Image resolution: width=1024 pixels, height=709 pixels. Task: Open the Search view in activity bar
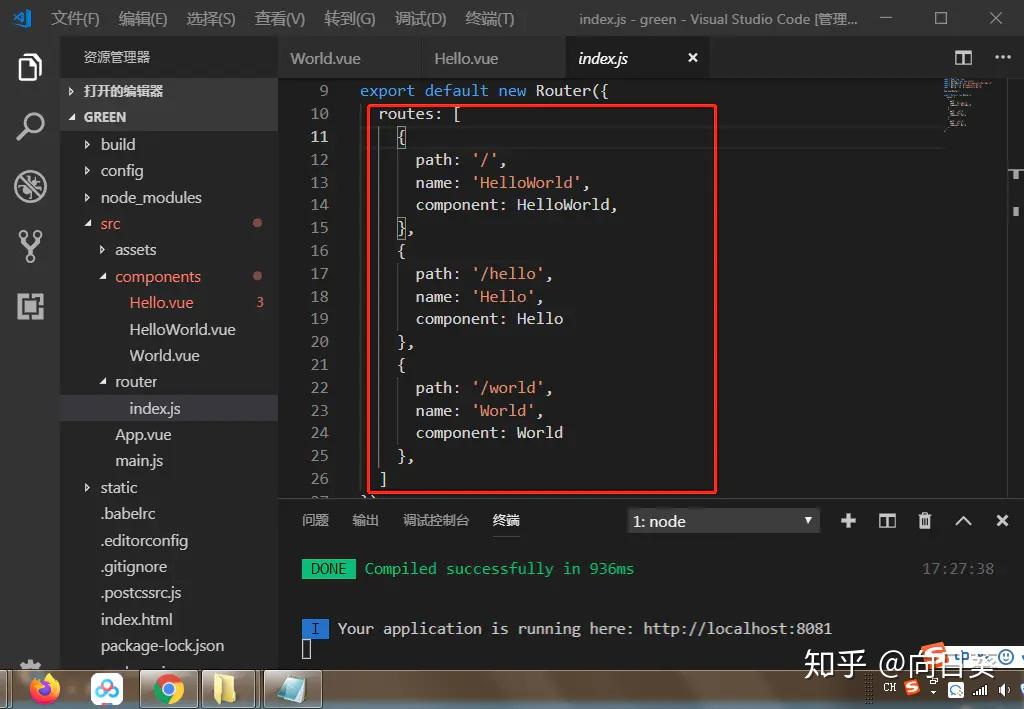click(x=30, y=126)
